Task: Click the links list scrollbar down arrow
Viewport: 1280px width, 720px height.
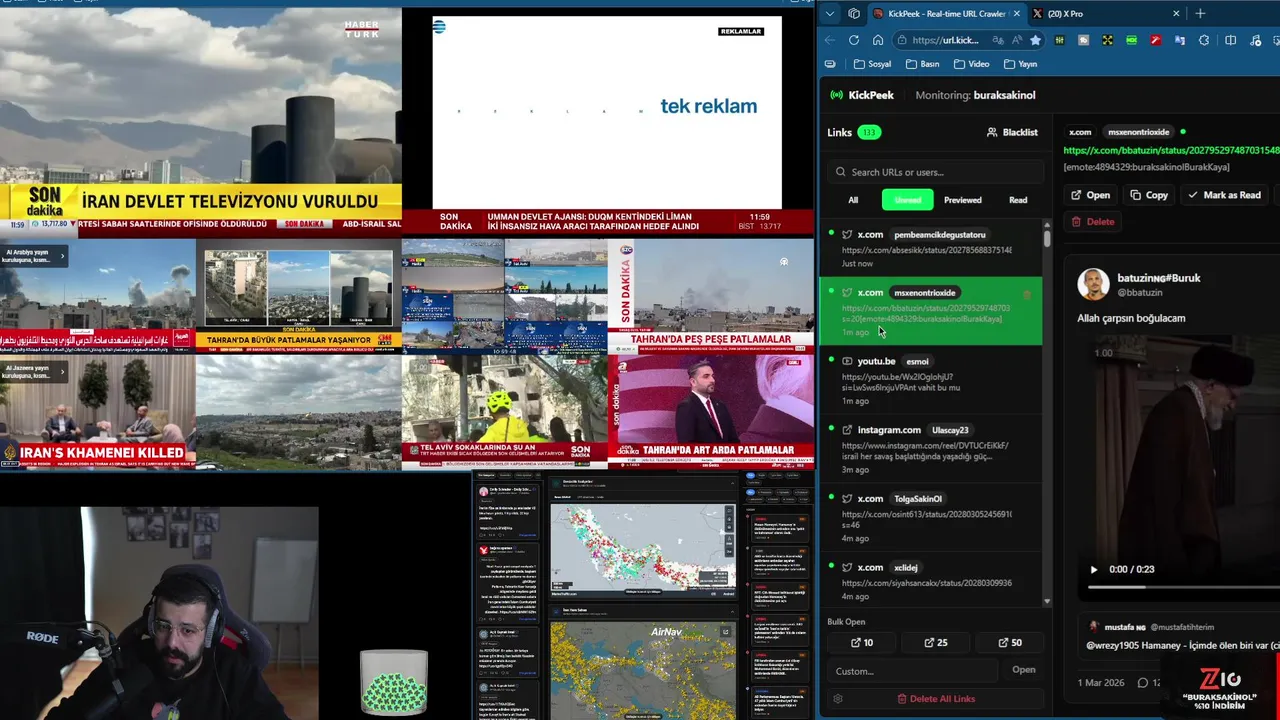Action: [1047, 602]
